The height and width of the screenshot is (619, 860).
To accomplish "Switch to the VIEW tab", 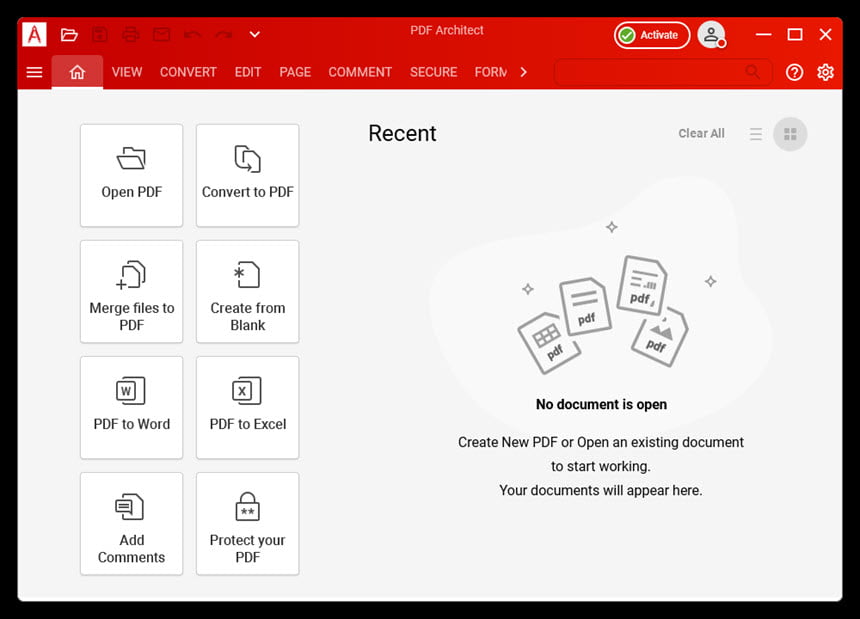I will [127, 72].
